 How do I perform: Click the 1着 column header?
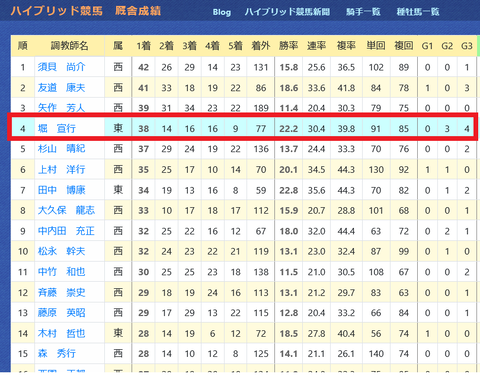point(144,46)
